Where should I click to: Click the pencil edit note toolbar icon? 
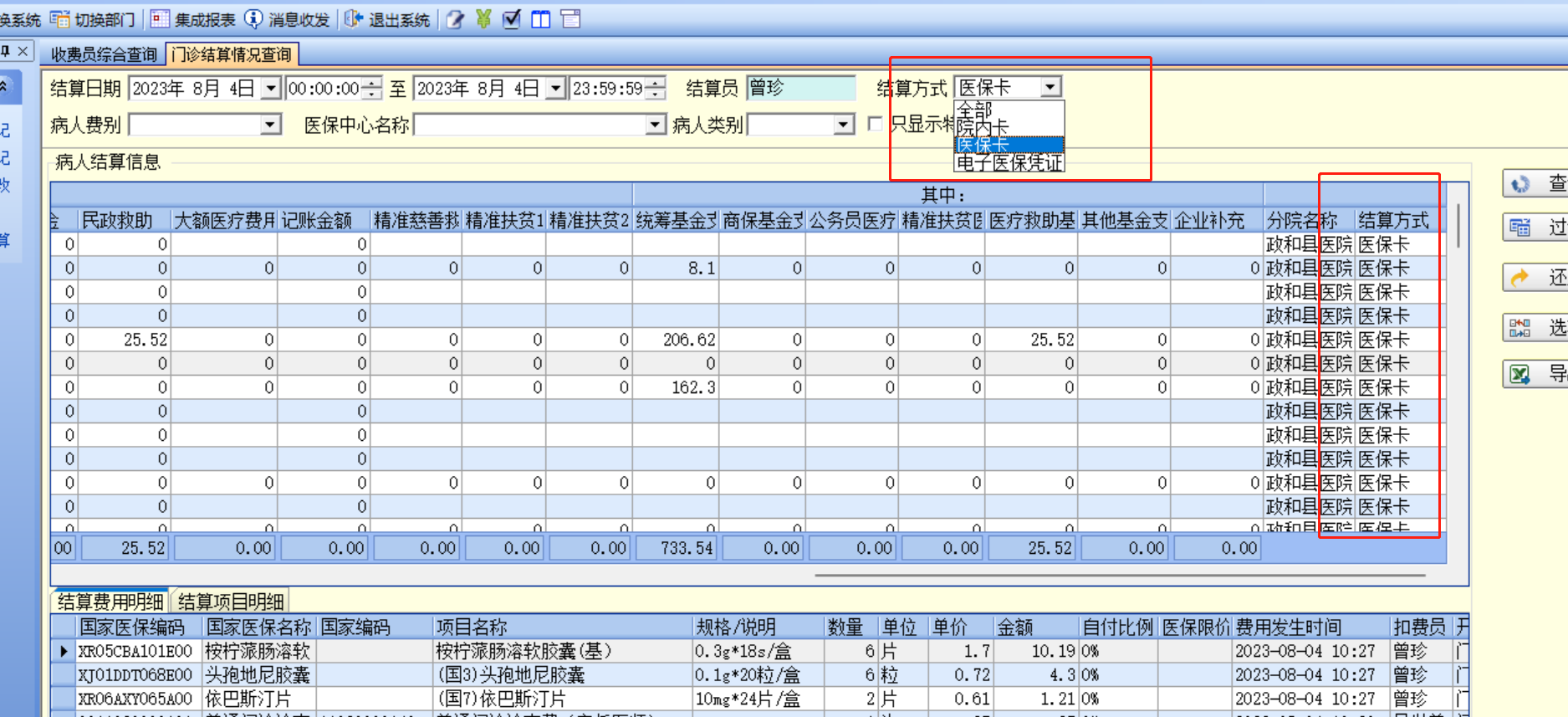click(455, 19)
